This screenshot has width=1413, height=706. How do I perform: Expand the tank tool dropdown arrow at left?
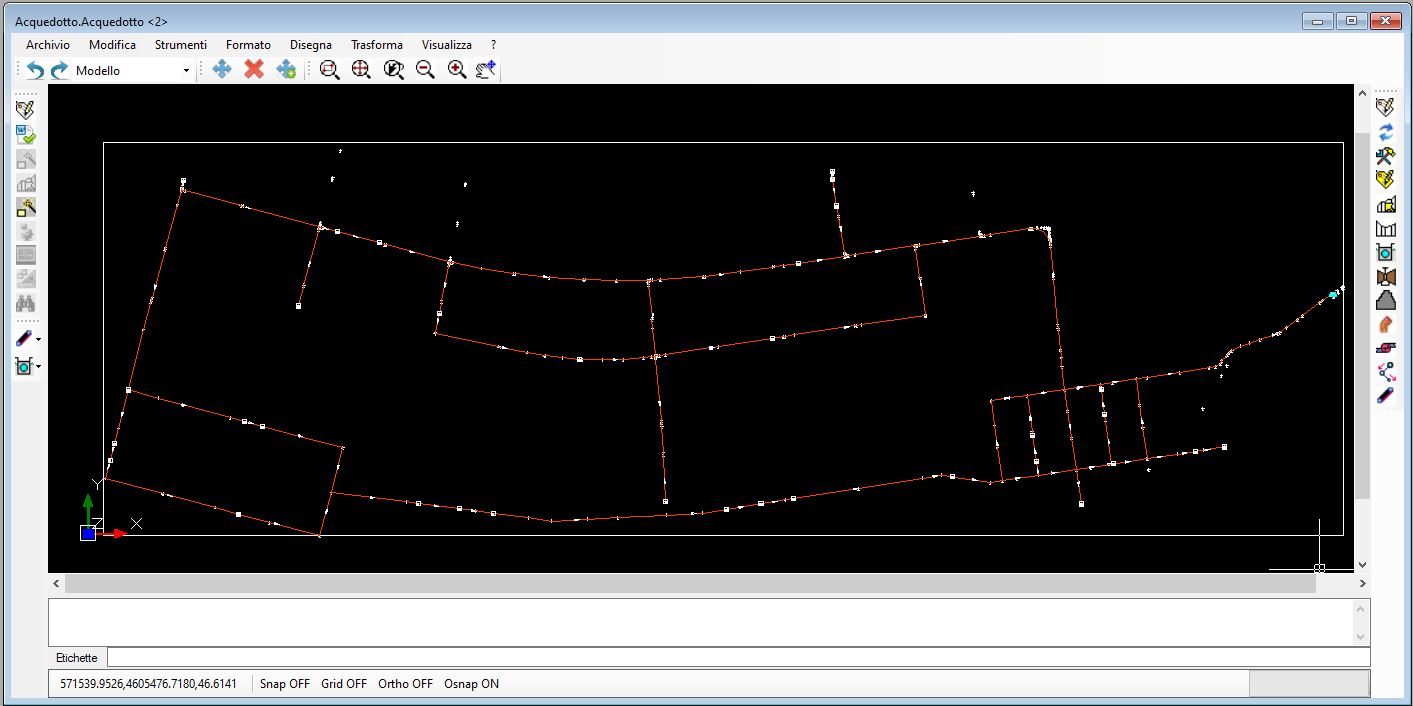[x=39, y=367]
